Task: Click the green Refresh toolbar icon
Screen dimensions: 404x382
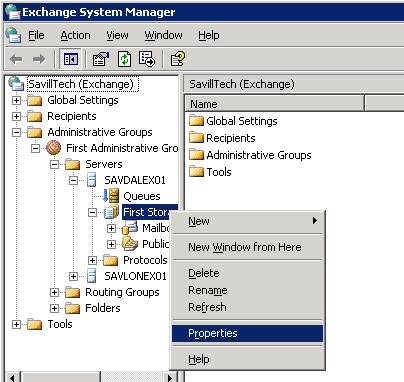Action: 124,59
